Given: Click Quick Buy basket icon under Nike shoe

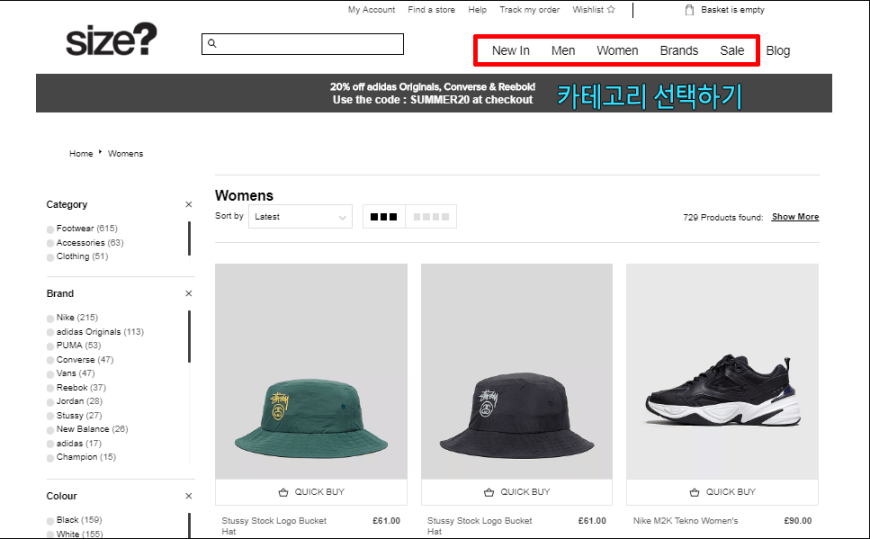Looking at the screenshot, I should [694, 492].
